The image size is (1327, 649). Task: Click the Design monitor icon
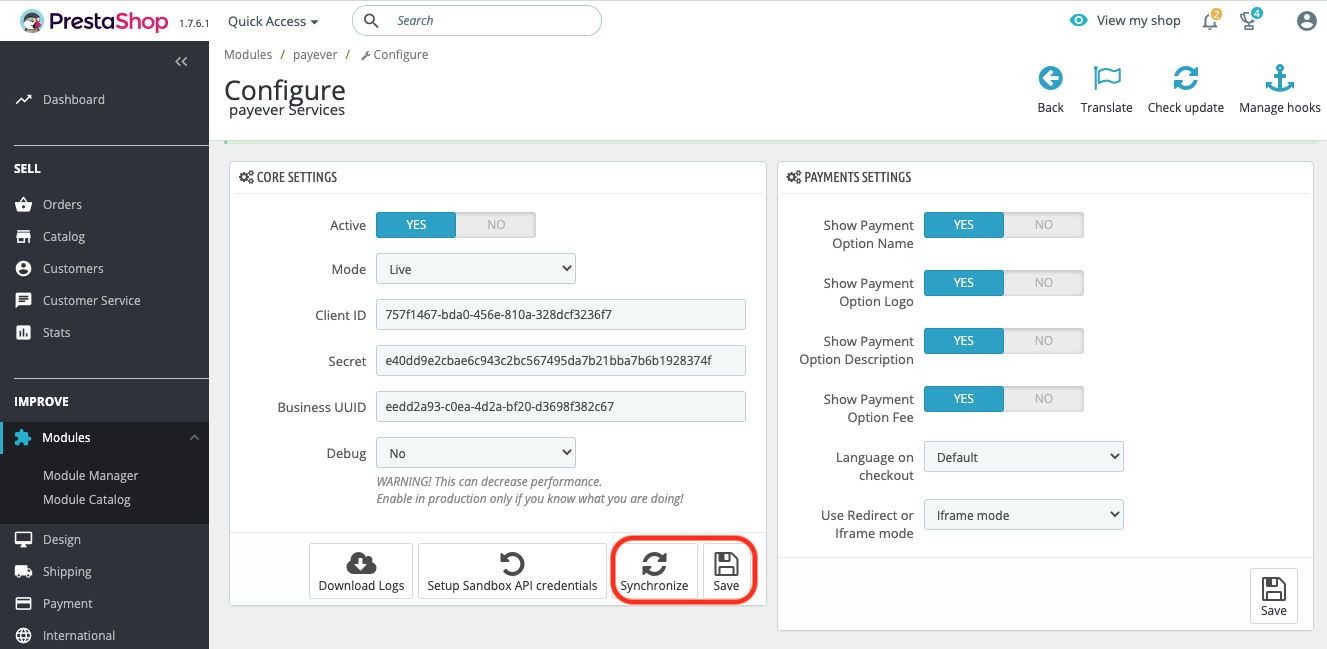click(x=23, y=540)
